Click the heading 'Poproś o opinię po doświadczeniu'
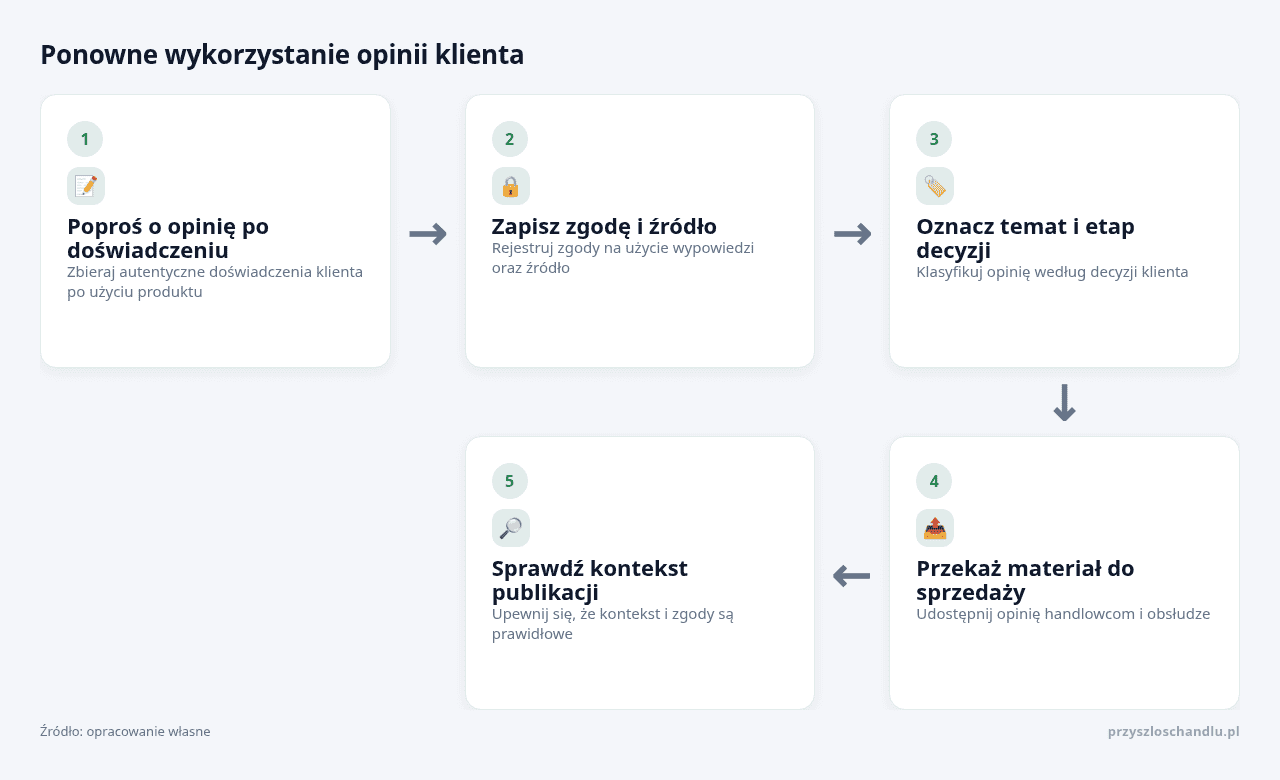The image size is (1280, 780). tap(168, 238)
